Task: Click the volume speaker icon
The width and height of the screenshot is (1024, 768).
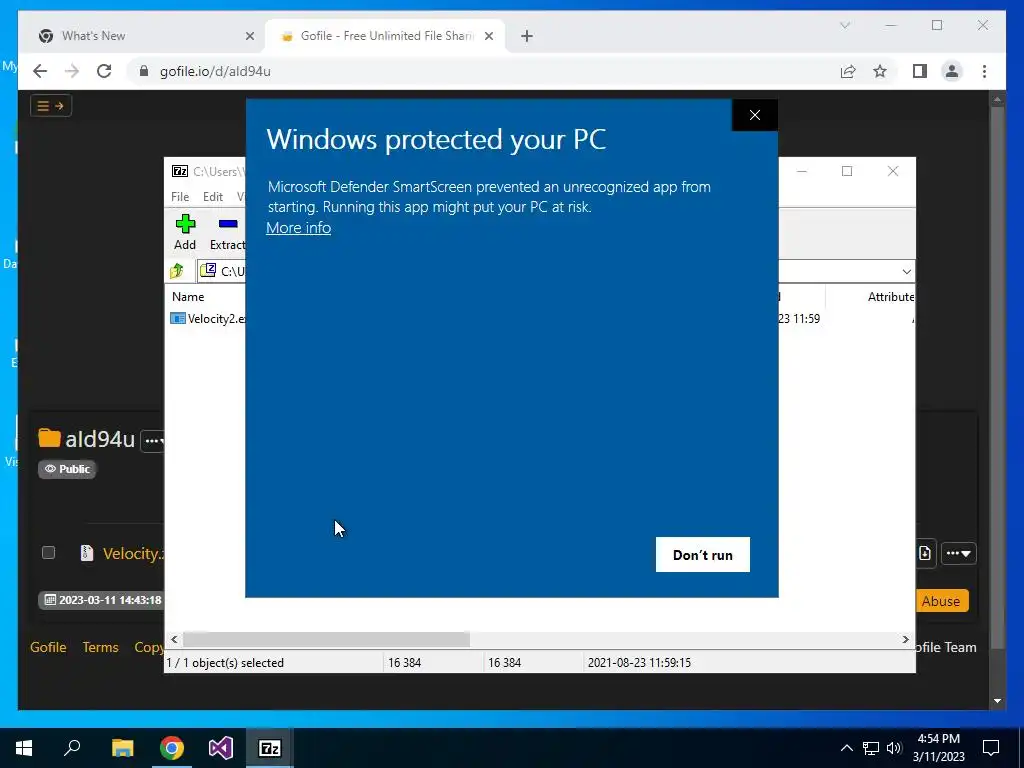Action: point(894,748)
